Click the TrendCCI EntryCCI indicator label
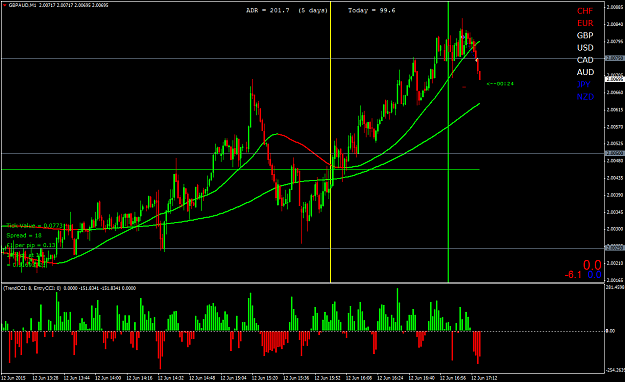 pyautogui.click(x=69, y=288)
